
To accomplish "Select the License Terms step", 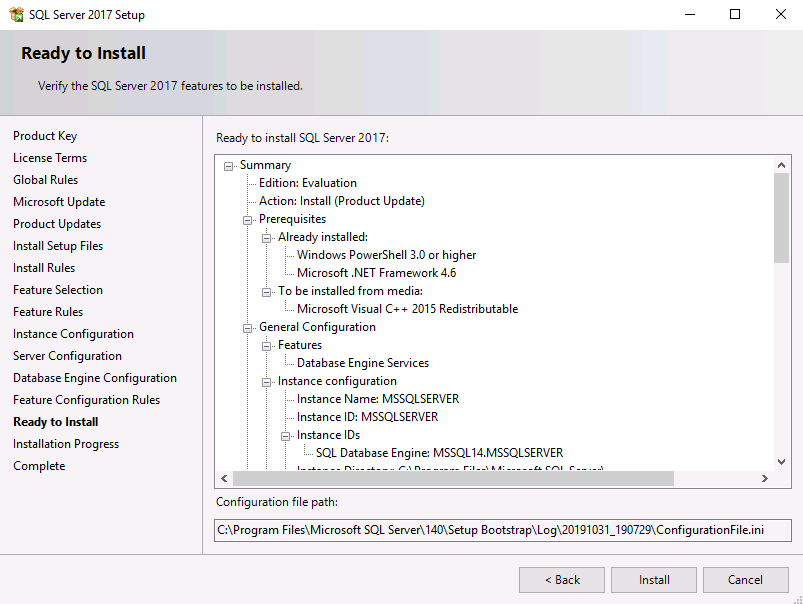I will tap(50, 158).
